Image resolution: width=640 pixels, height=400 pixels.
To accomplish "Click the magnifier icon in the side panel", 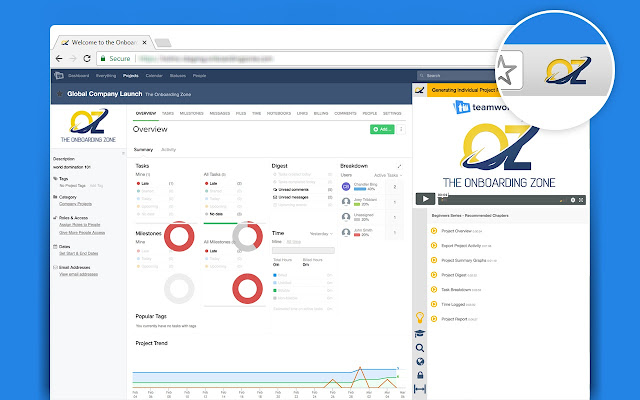I will [x=420, y=348].
